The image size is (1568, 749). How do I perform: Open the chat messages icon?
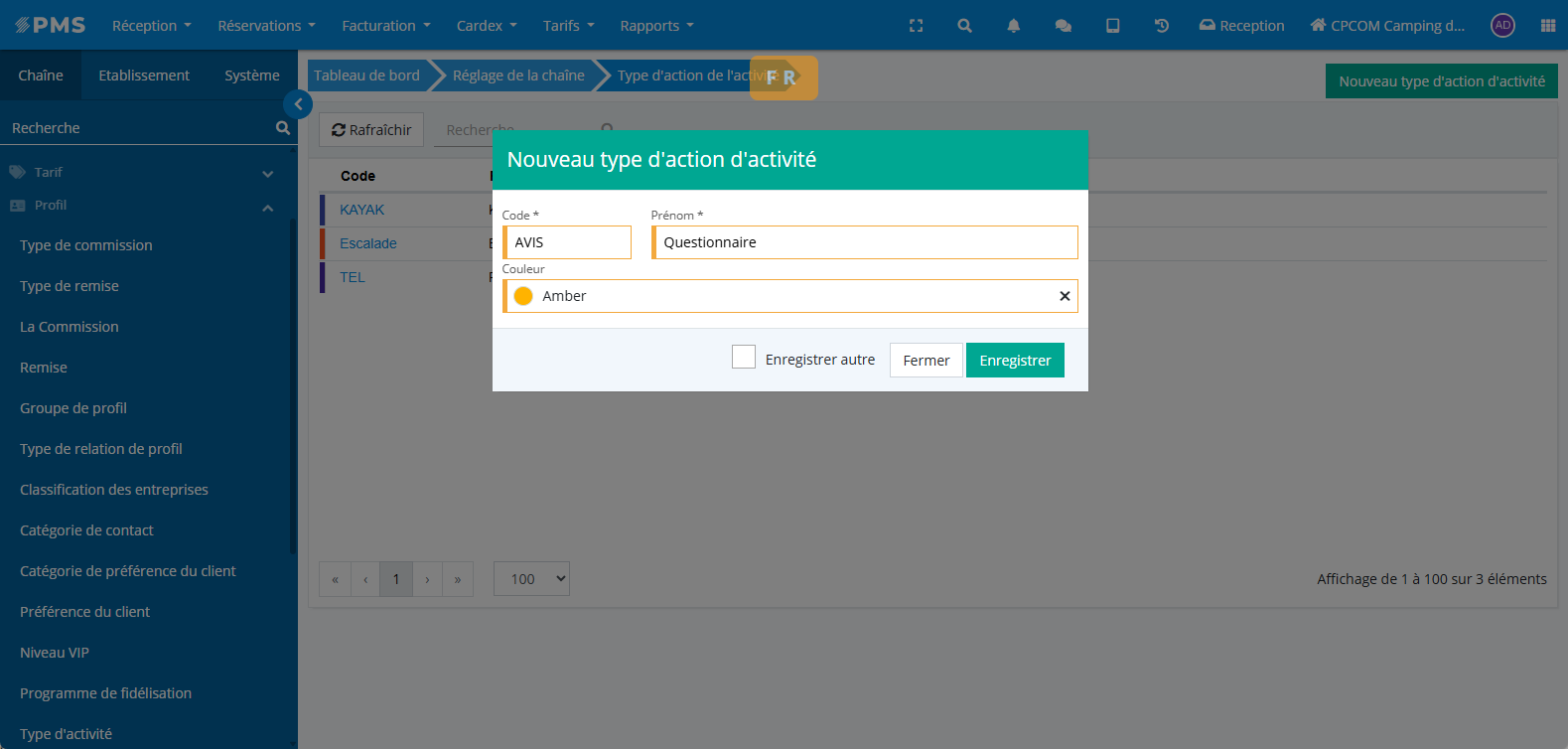point(1063,26)
